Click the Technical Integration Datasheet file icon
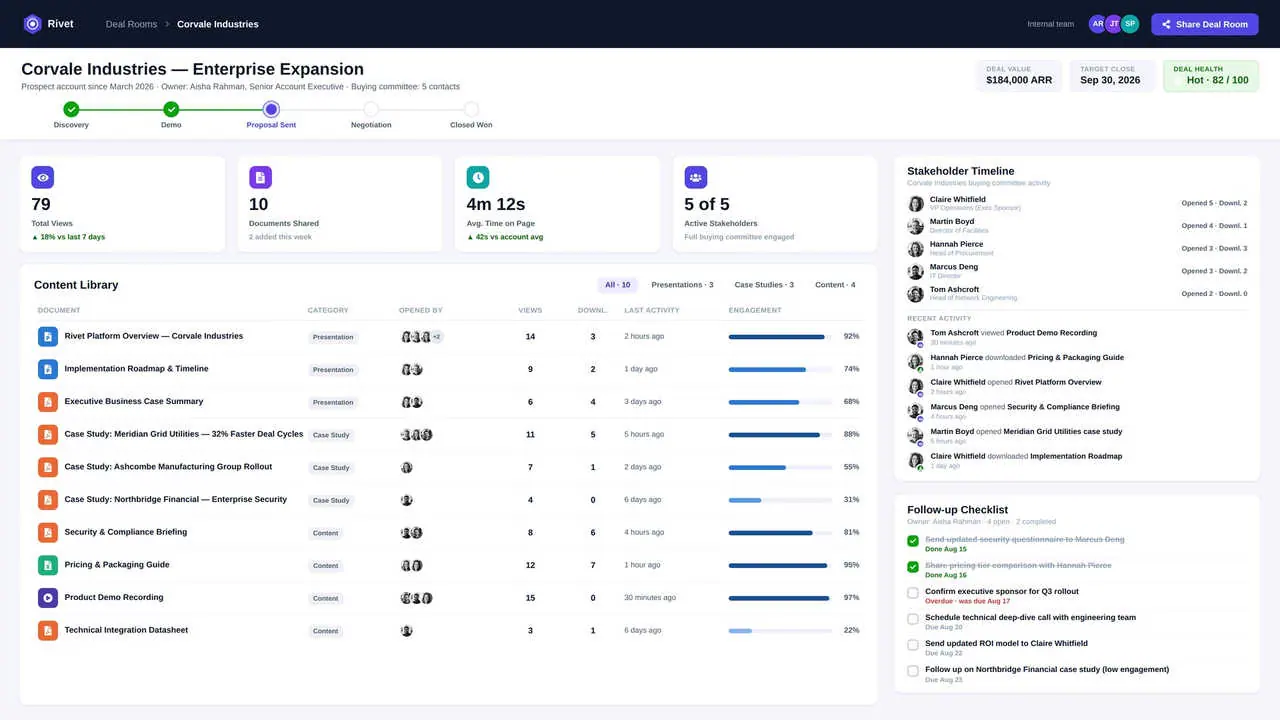Image resolution: width=1280 pixels, height=720 pixels. coord(48,630)
